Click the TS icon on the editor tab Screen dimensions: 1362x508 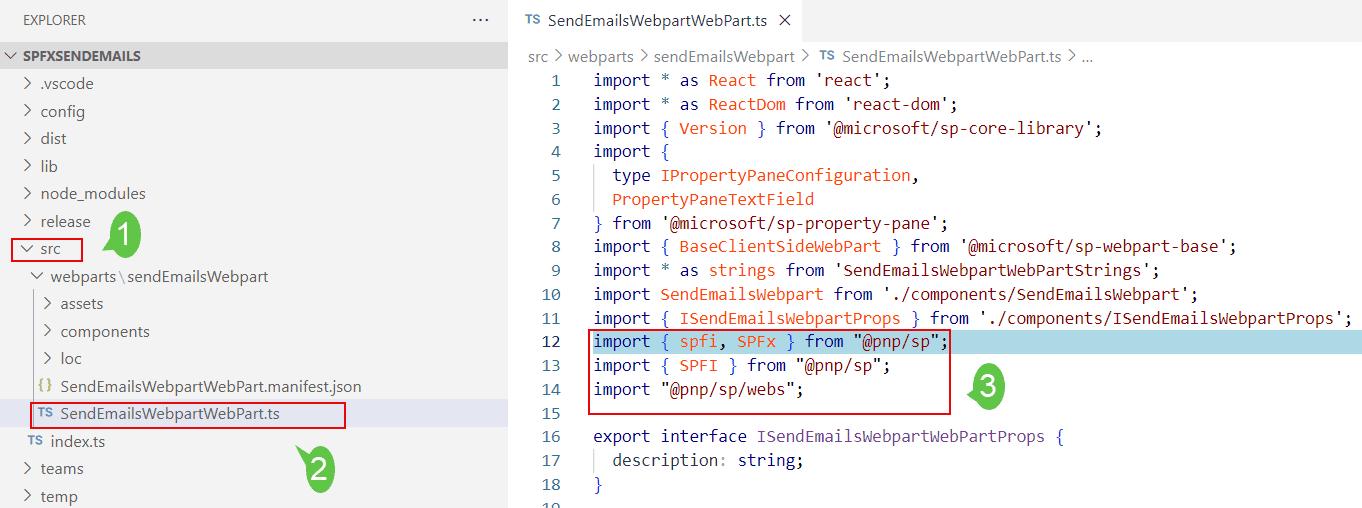coord(532,20)
